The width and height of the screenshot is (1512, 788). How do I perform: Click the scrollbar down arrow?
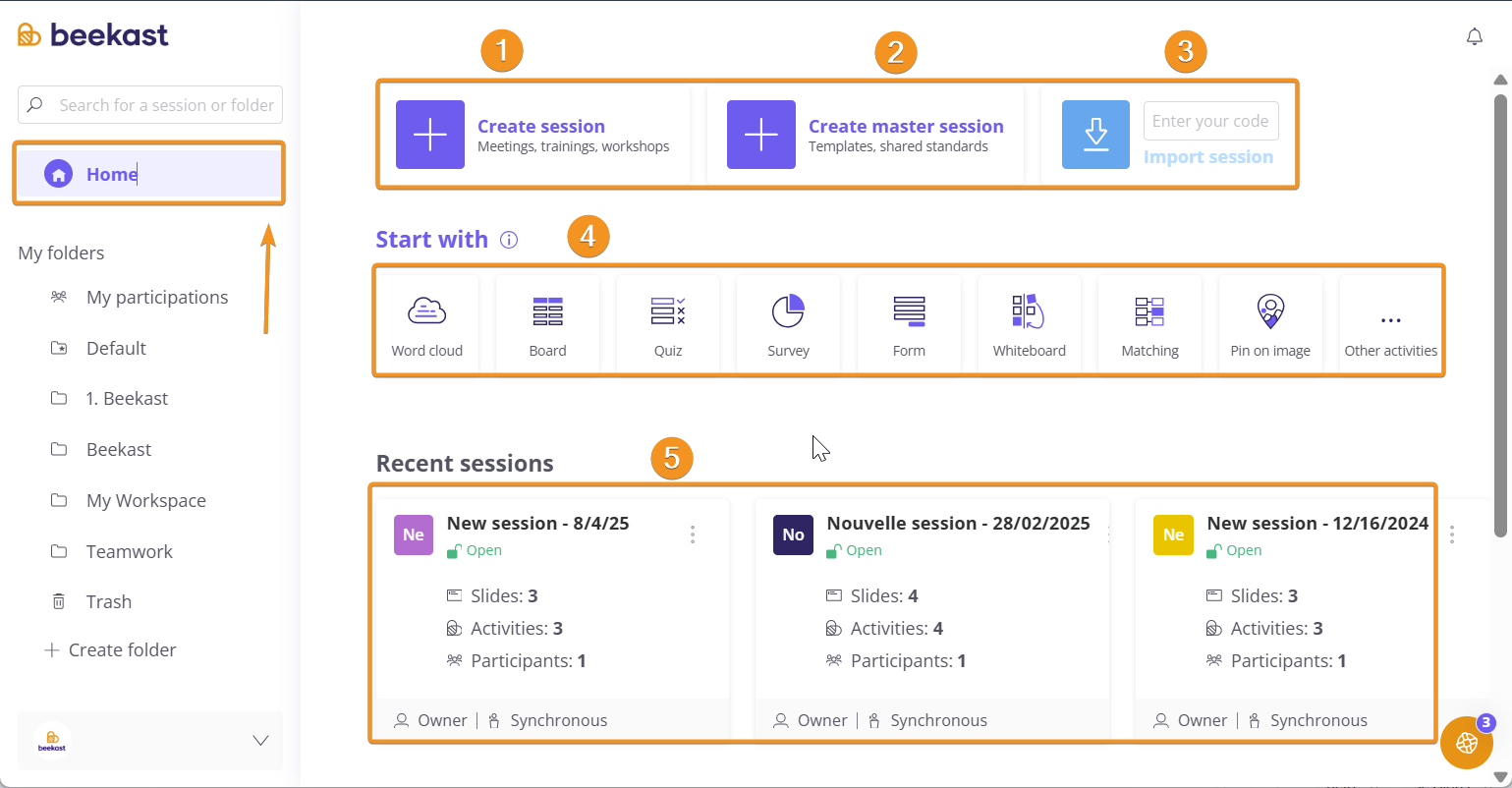(1500, 777)
